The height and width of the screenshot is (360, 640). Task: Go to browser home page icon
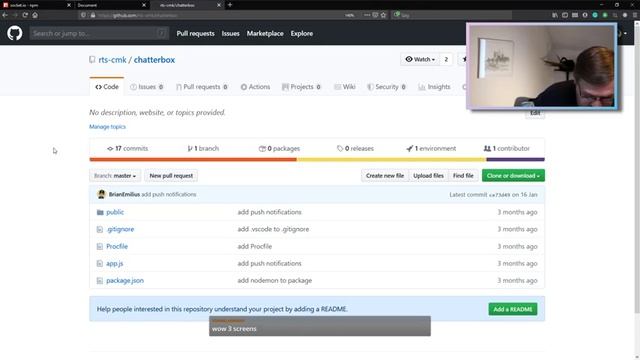pyautogui.click(x=35, y=15)
